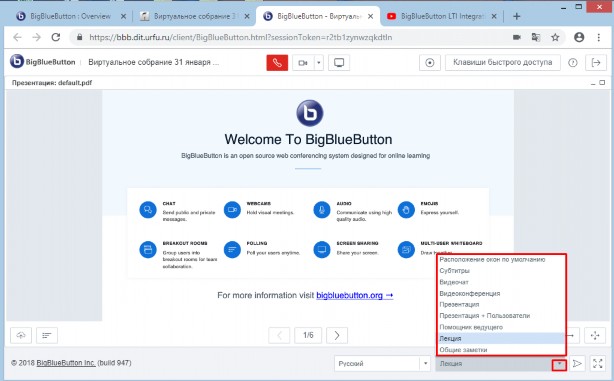Close the BigBlueButton : Overview tab

pos(123,16)
